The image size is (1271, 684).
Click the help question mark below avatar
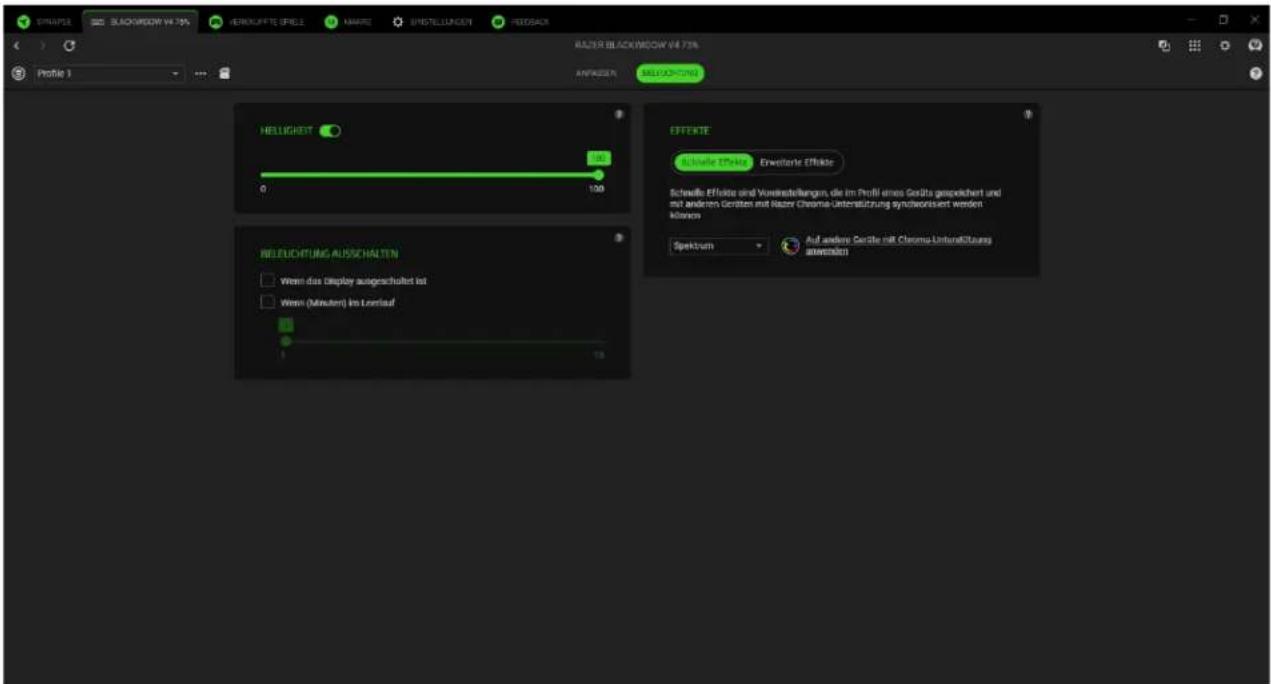tap(1256, 74)
